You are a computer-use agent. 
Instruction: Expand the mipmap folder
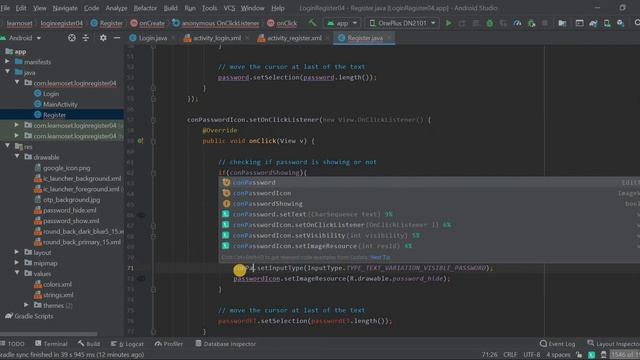pyautogui.click(x=17, y=263)
